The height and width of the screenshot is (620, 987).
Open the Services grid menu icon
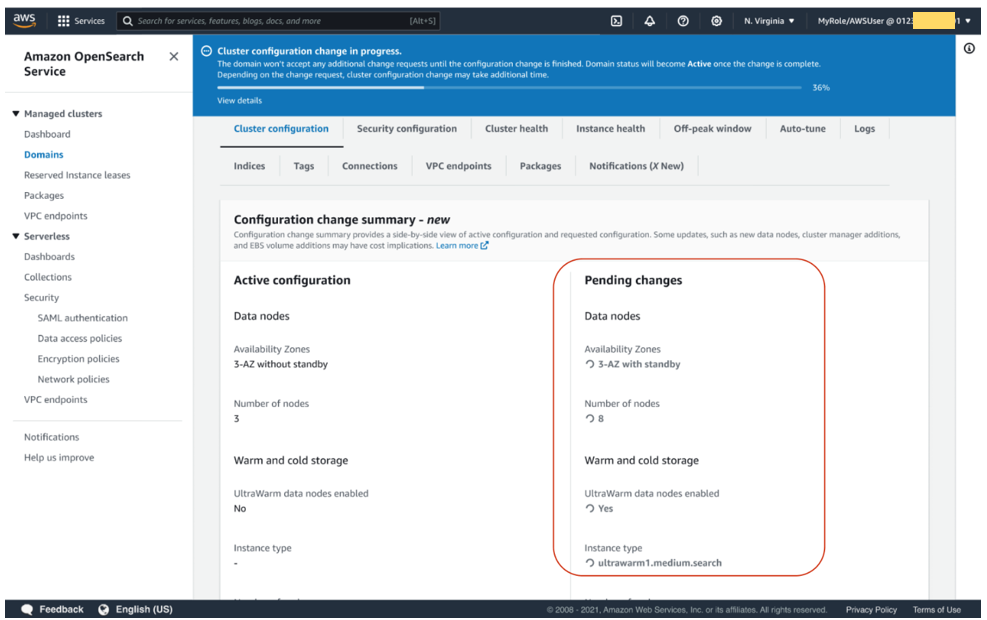coord(64,21)
